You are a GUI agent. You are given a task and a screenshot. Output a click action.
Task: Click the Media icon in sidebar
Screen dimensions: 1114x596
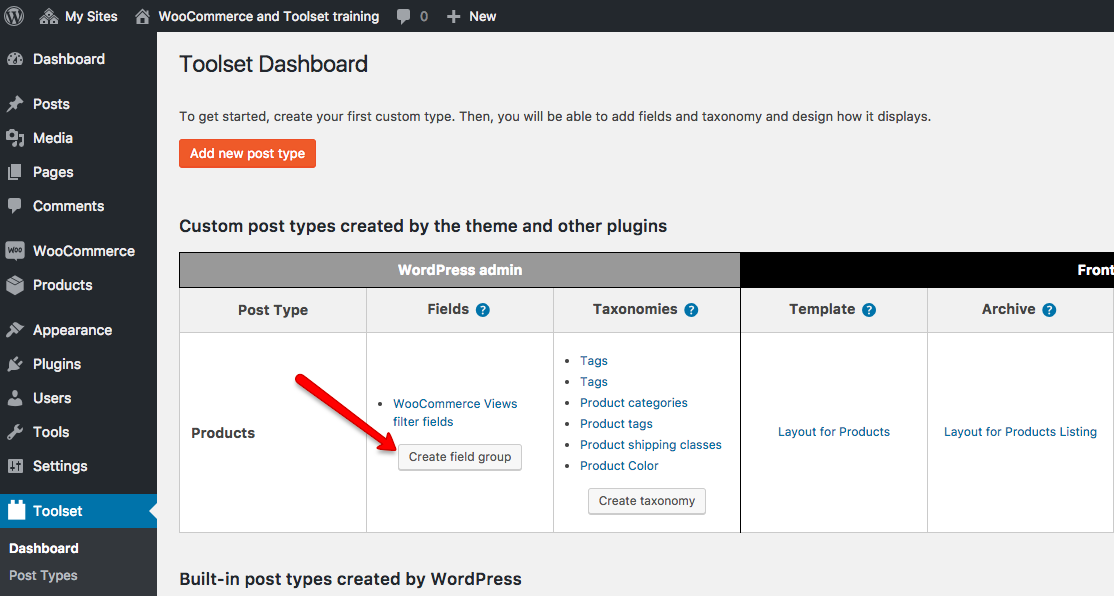(15, 139)
